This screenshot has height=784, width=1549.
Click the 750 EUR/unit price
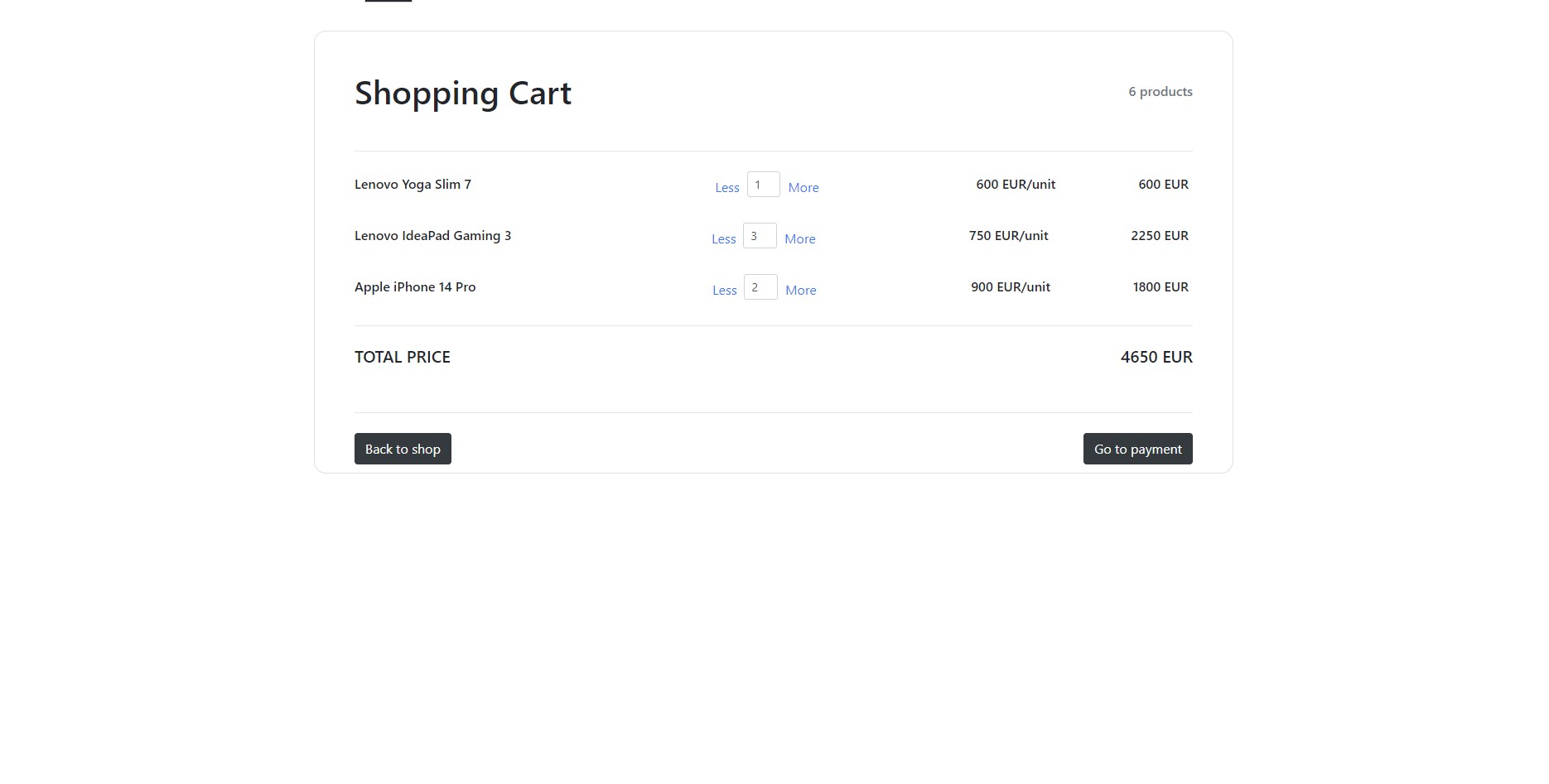(x=1009, y=235)
